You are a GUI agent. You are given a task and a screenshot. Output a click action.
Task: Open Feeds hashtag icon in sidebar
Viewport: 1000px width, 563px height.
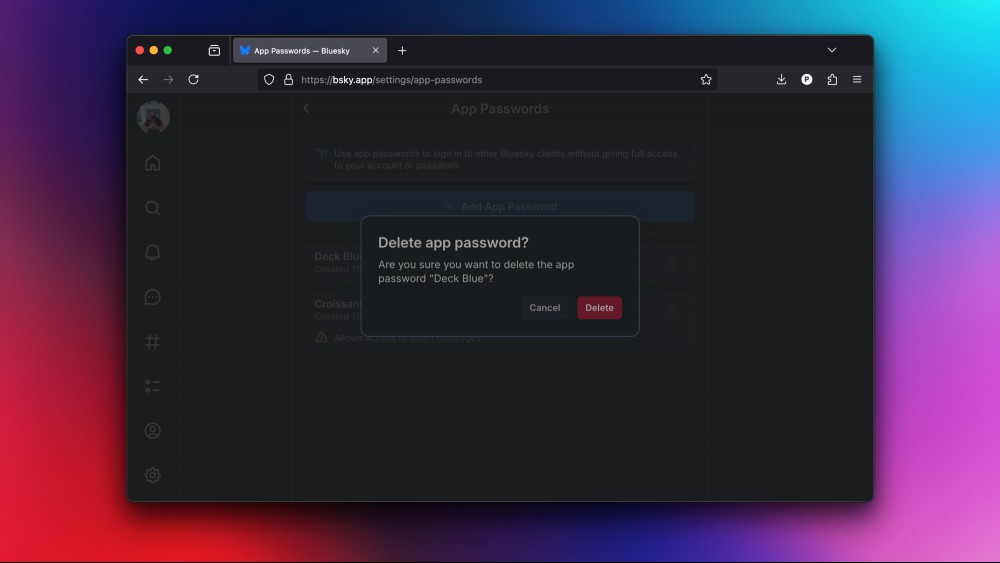(152, 342)
